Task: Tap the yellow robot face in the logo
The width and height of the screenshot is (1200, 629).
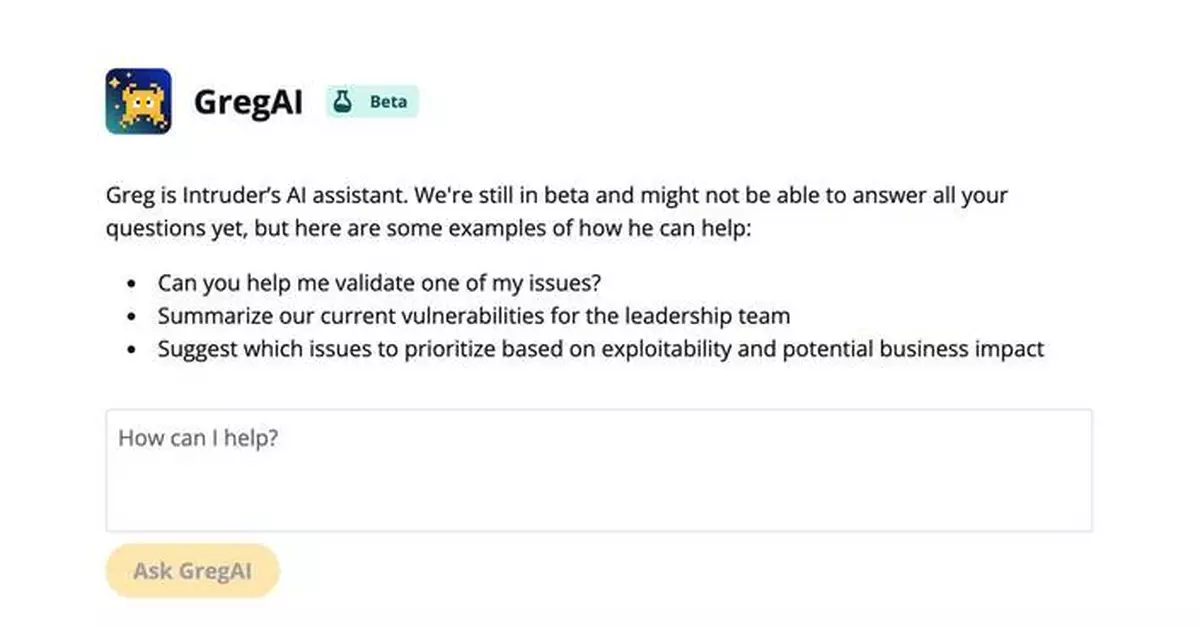Action: 142,103
